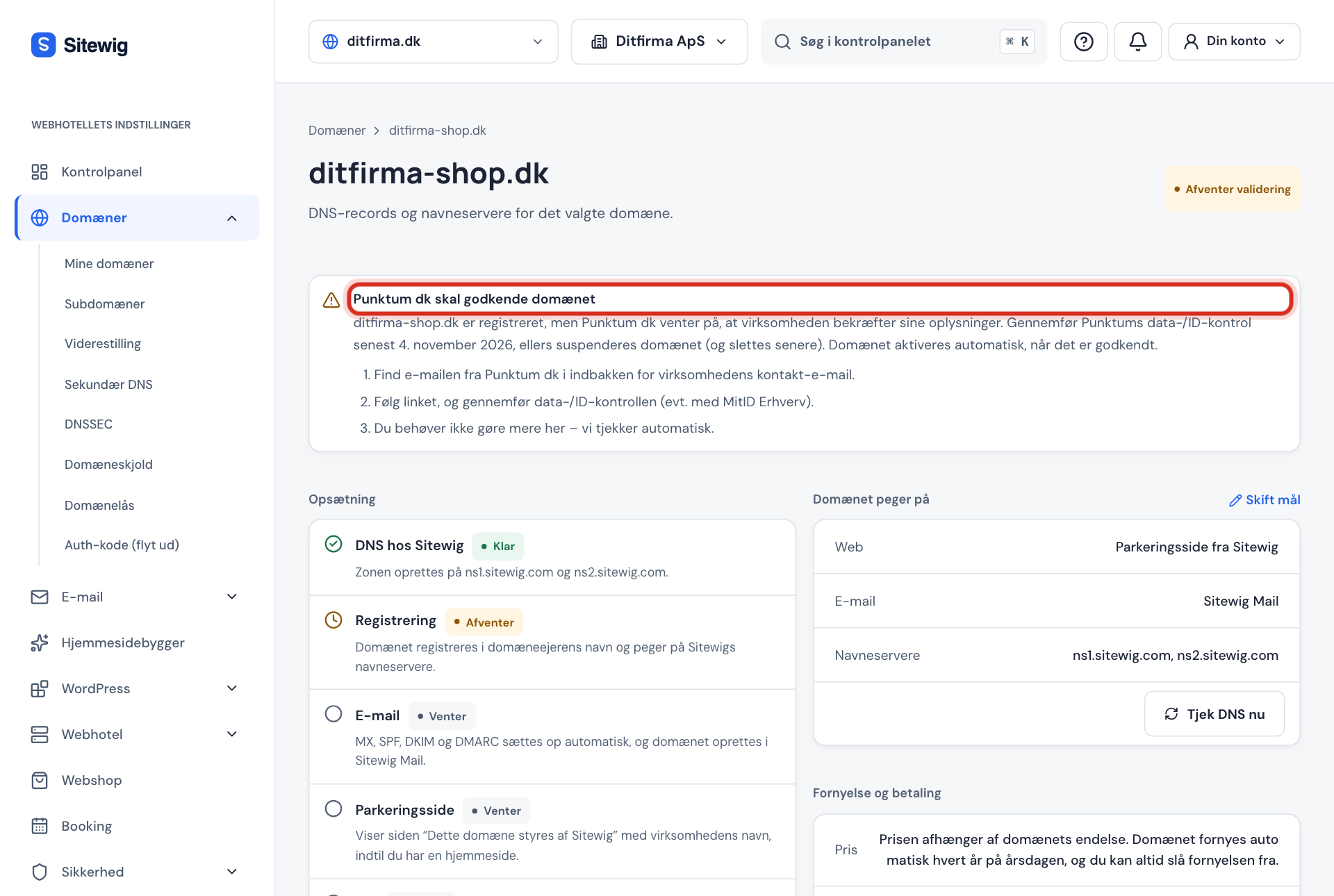The image size is (1334, 896).
Task: Open Domæneskjold submenu item
Action: tap(108, 465)
